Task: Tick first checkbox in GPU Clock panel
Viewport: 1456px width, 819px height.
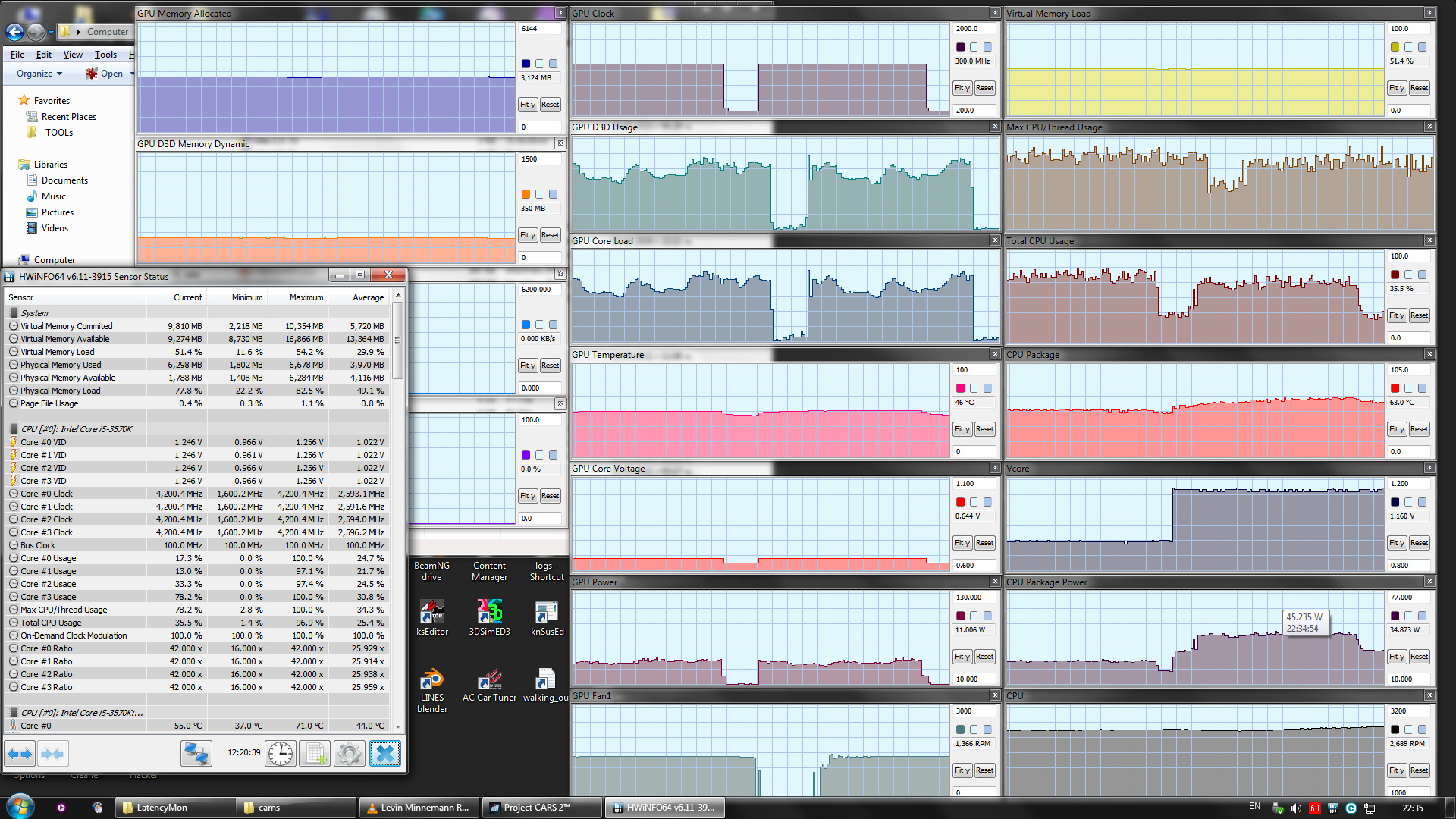Action: 974,47
